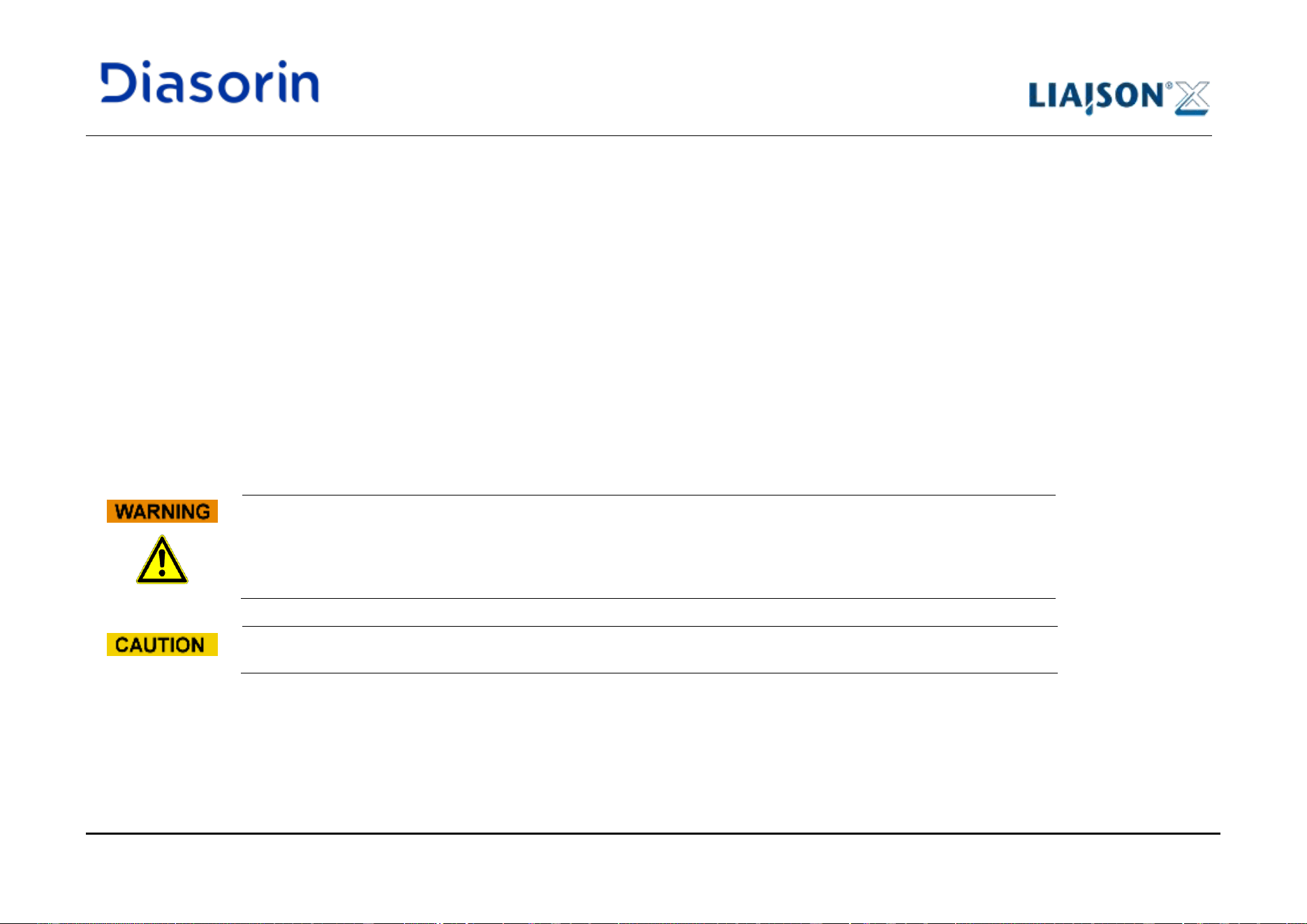Click the yellow warning triangle icon
The width and height of the screenshot is (1307, 924).
pos(162,560)
